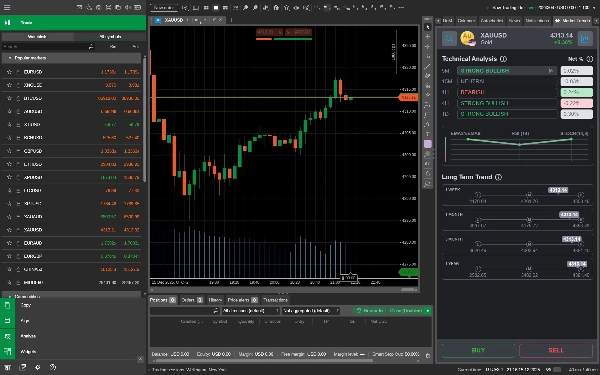Click the zoom out magnifier on chart toolbar
Screen dimensions: 600x375
pyautogui.click(x=255, y=7)
